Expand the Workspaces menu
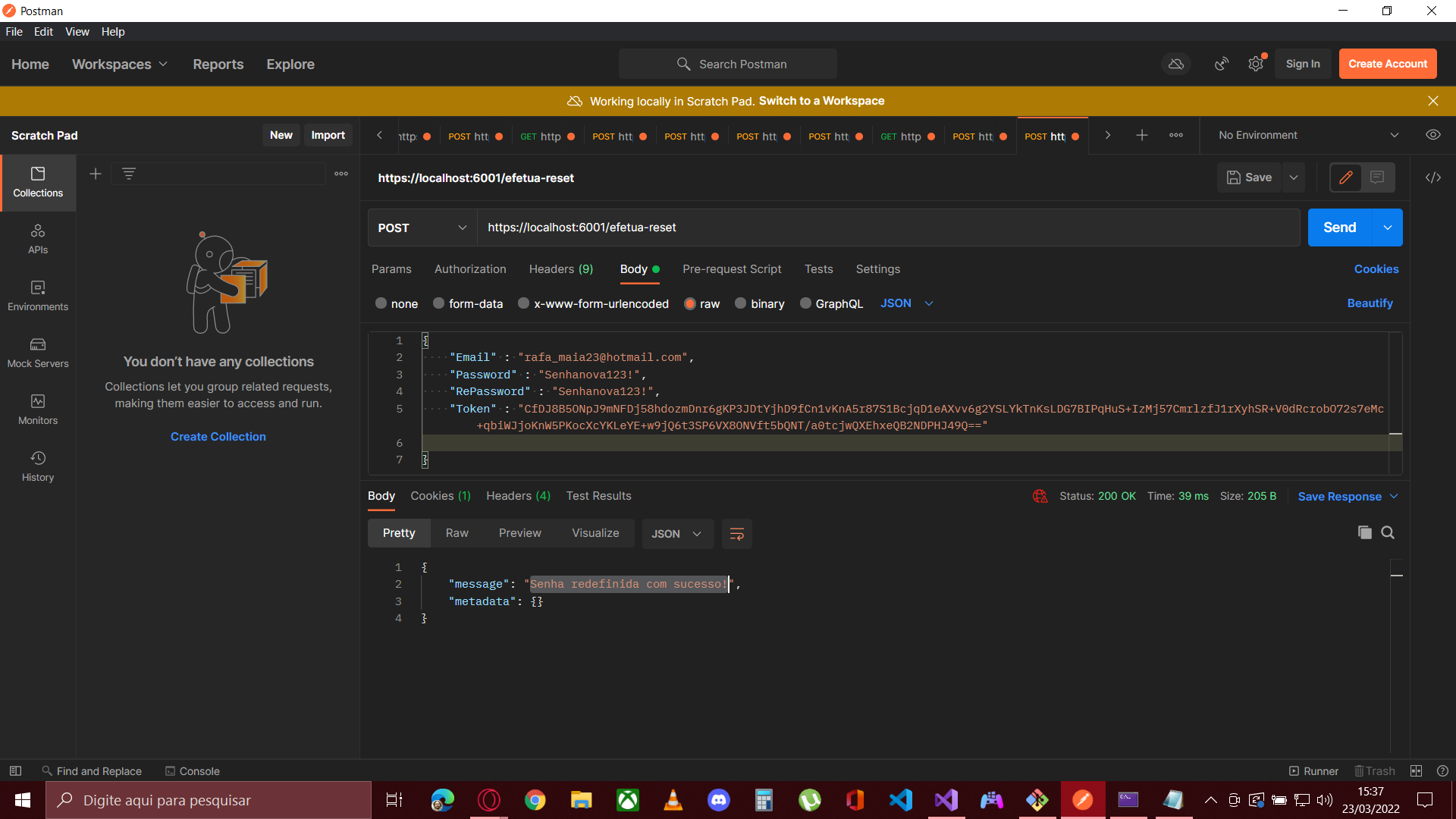 coord(120,64)
